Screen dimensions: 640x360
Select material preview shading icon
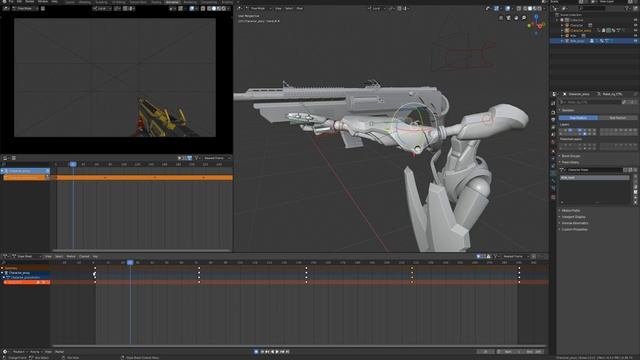point(535,9)
